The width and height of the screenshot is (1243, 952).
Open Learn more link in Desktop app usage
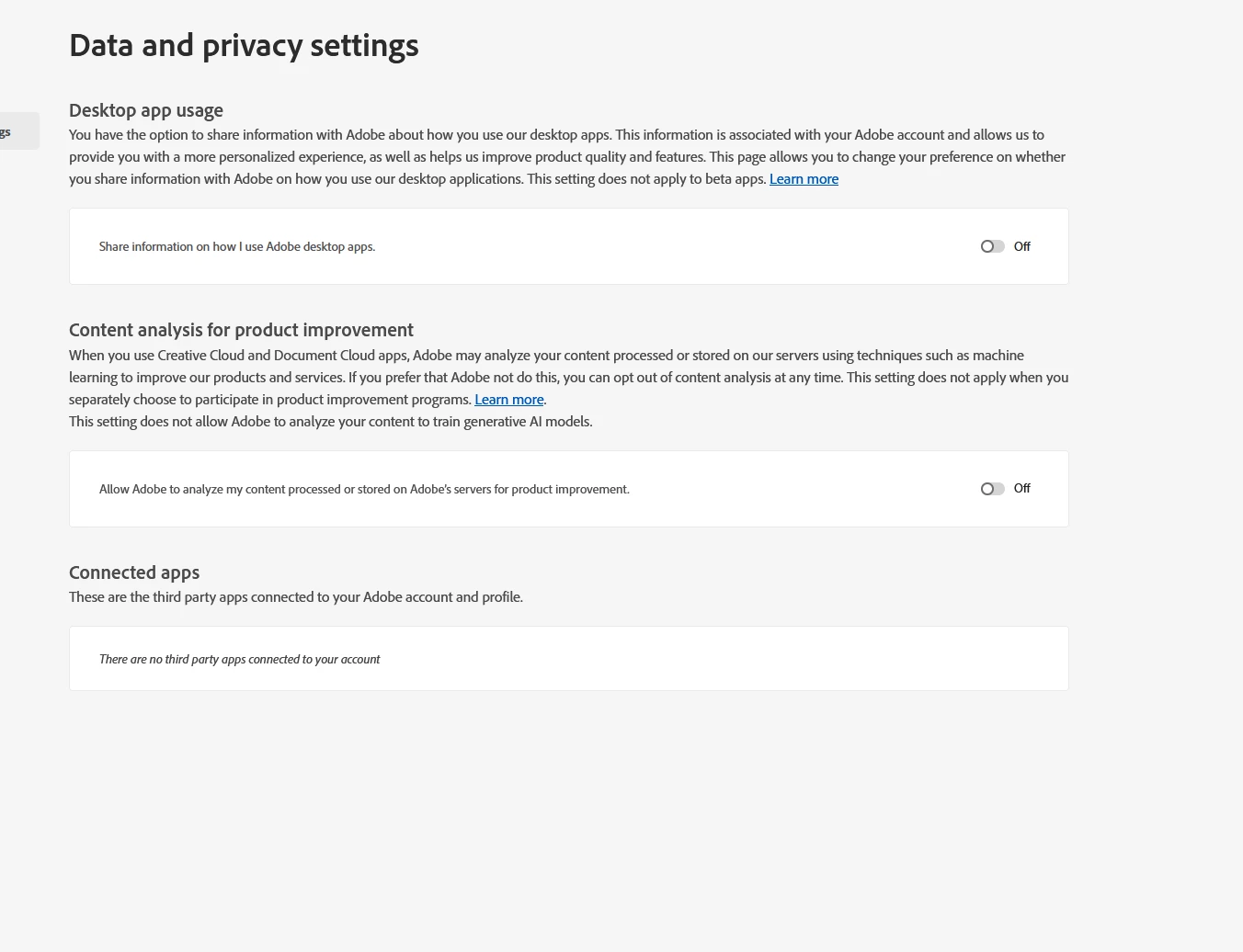[804, 179]
